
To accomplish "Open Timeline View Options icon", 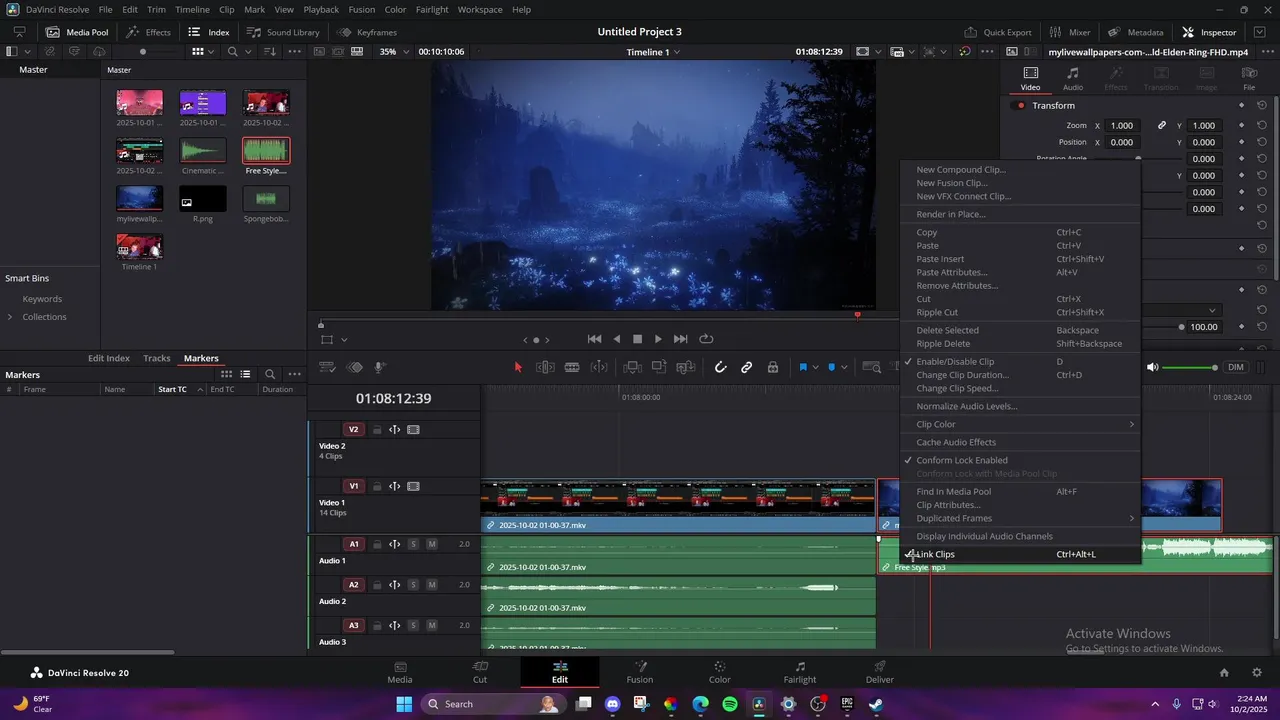I will click(327, 367).
